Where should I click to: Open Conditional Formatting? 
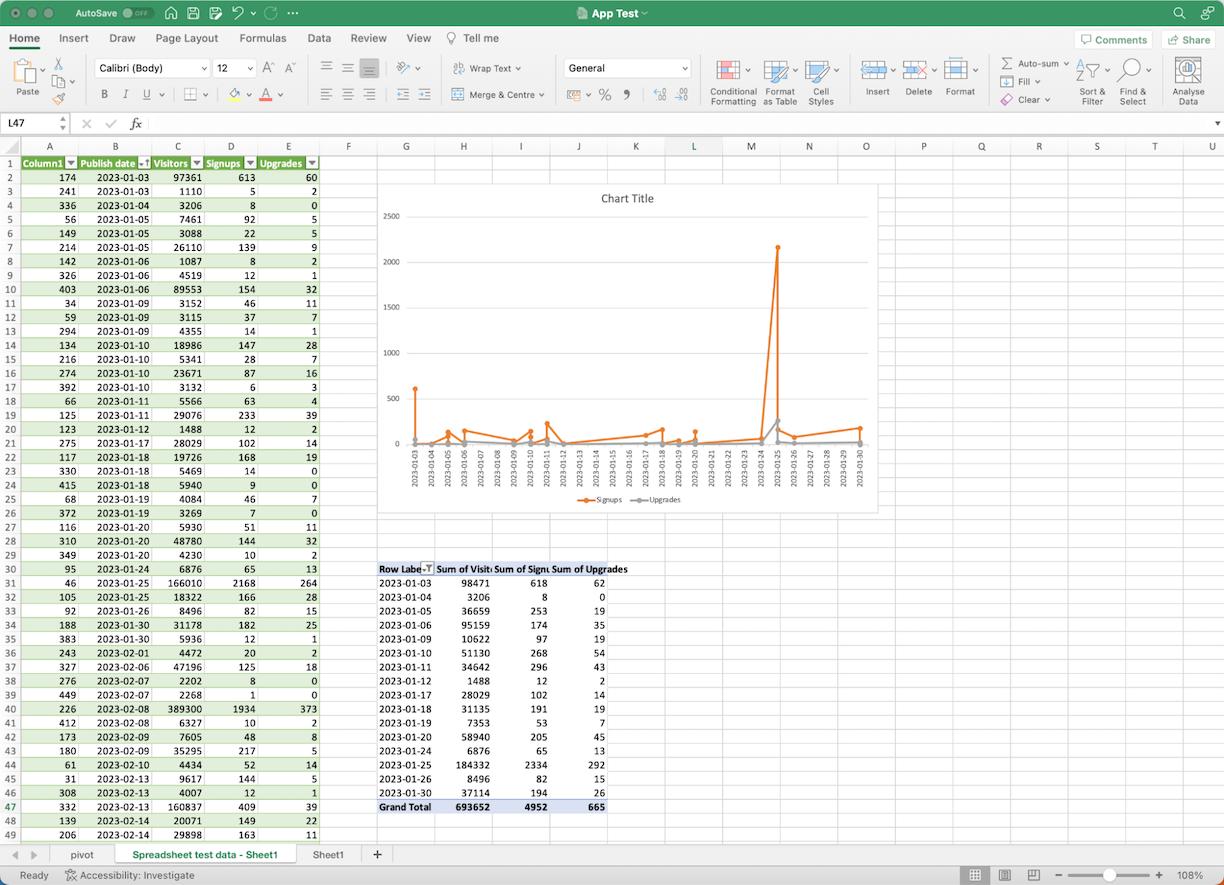click(733, 80)
